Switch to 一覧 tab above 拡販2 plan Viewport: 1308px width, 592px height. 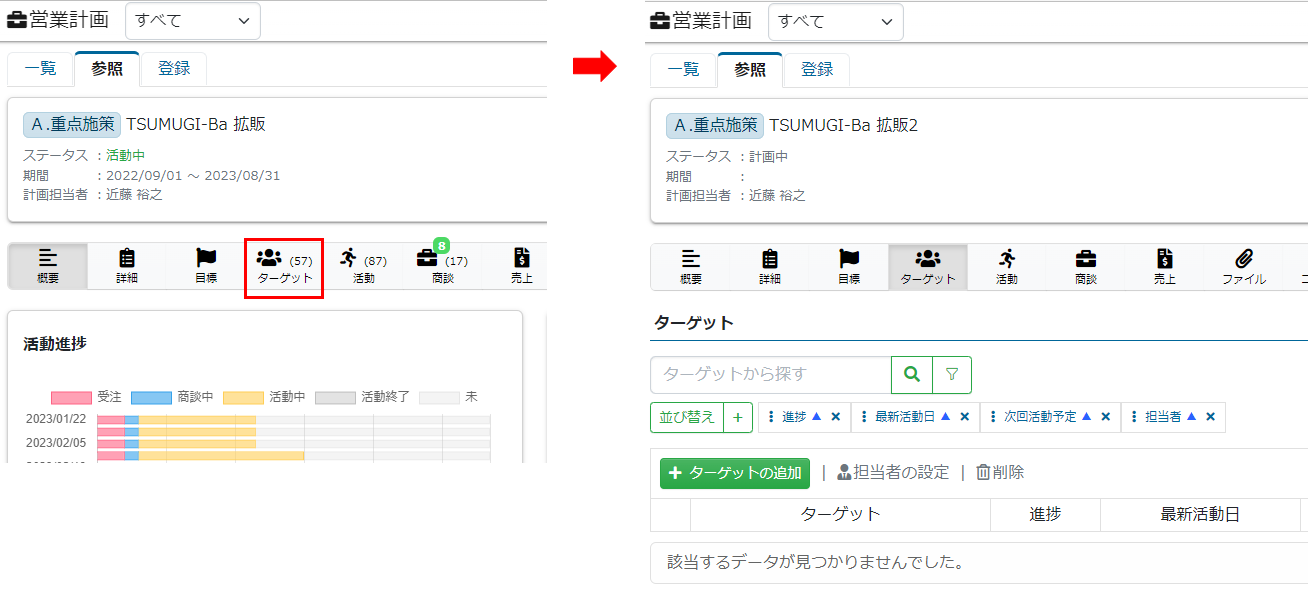683,69
